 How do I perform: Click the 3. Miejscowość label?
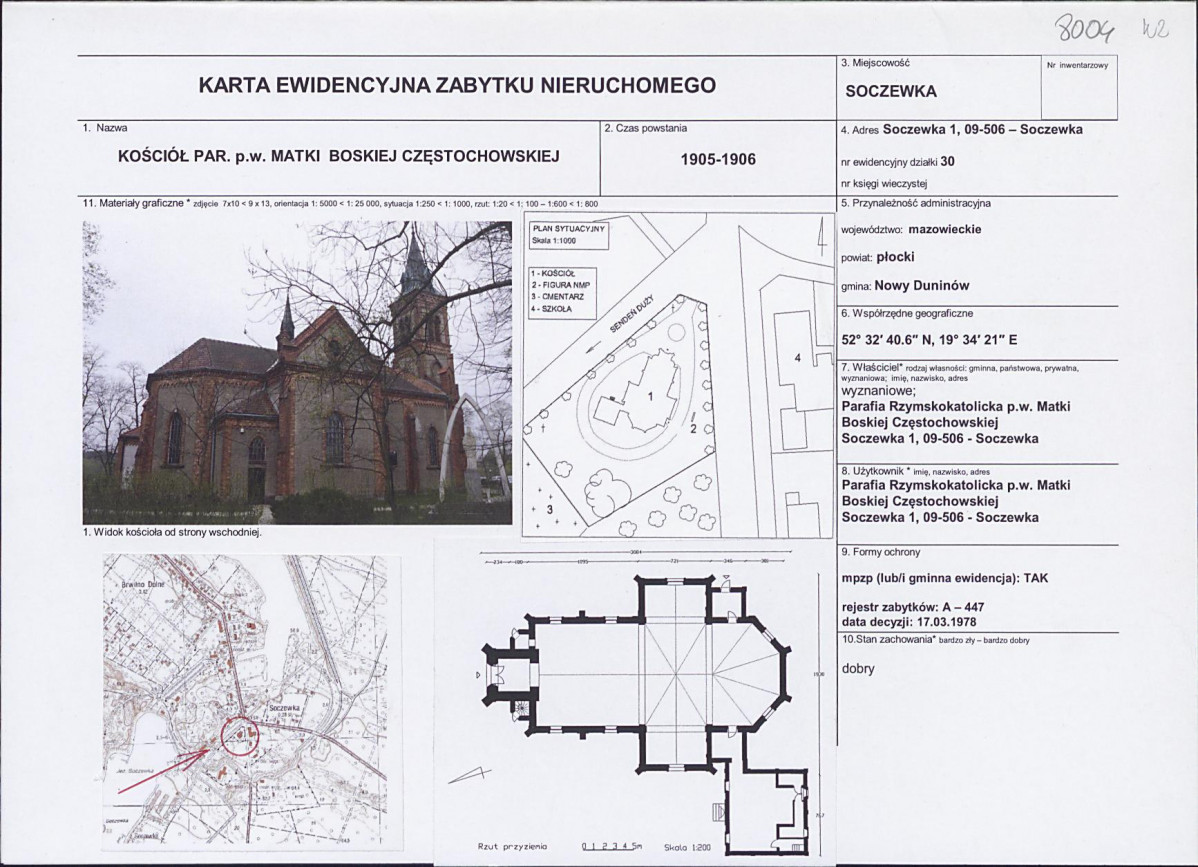876,63
